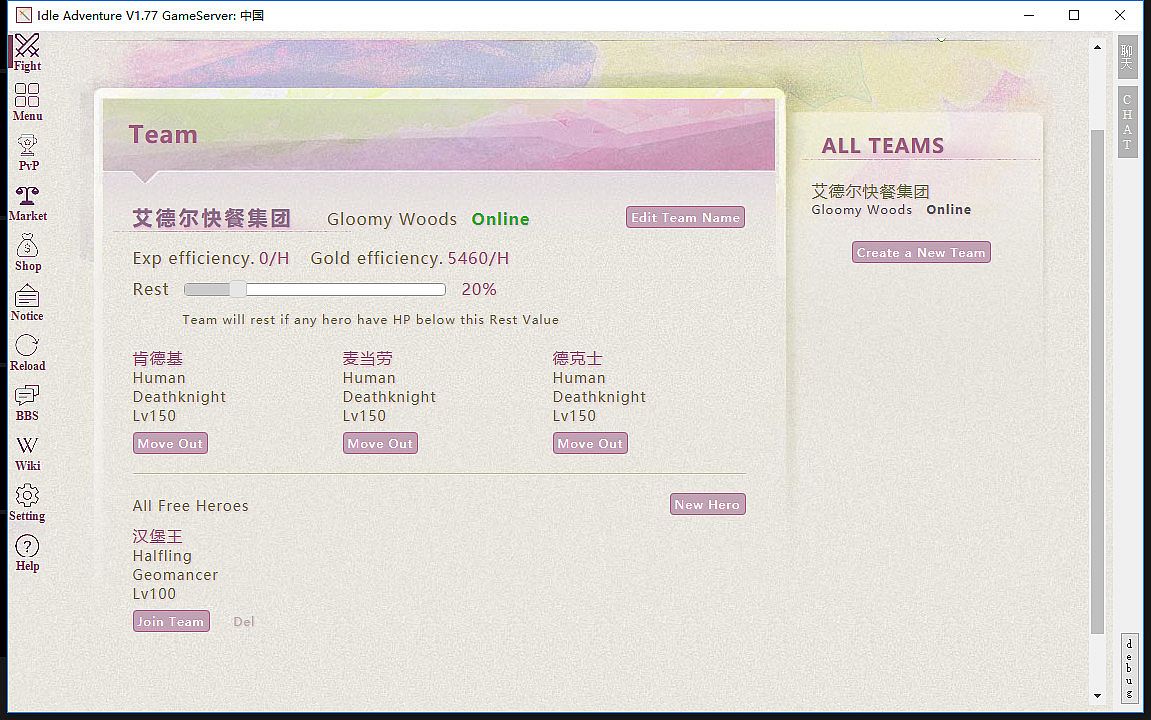Open the debug side tab
1151x720 pixels.
pyautogui.click(x=1129, y=669)
